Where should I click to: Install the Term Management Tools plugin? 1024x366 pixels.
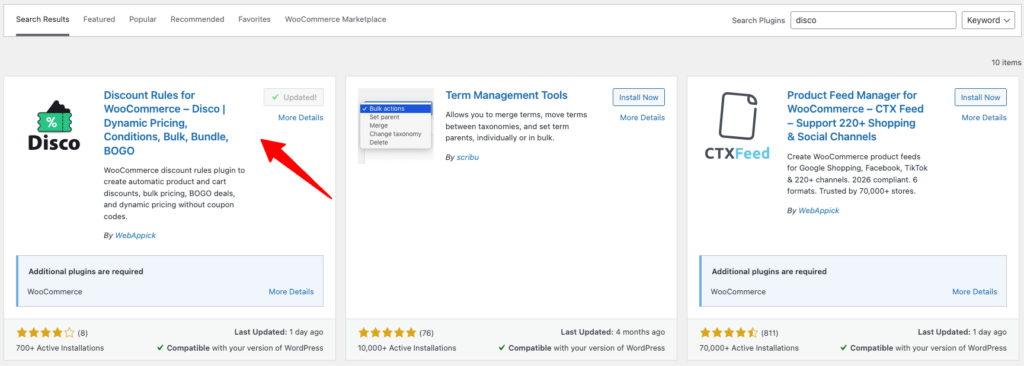[x=639, y=97]
